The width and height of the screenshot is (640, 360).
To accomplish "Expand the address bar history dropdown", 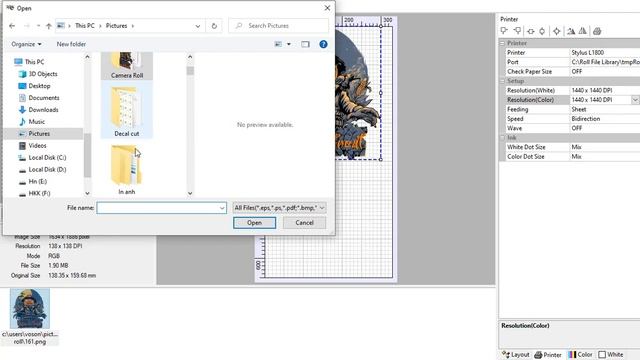I will 198,26.
